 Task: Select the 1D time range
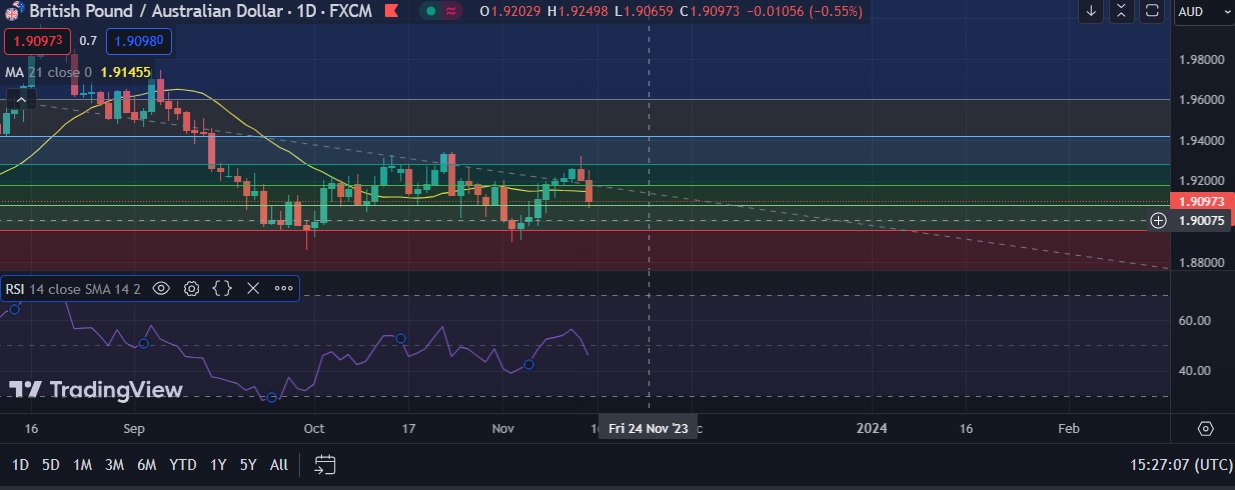pyautogui.click(x=20, y=464)
